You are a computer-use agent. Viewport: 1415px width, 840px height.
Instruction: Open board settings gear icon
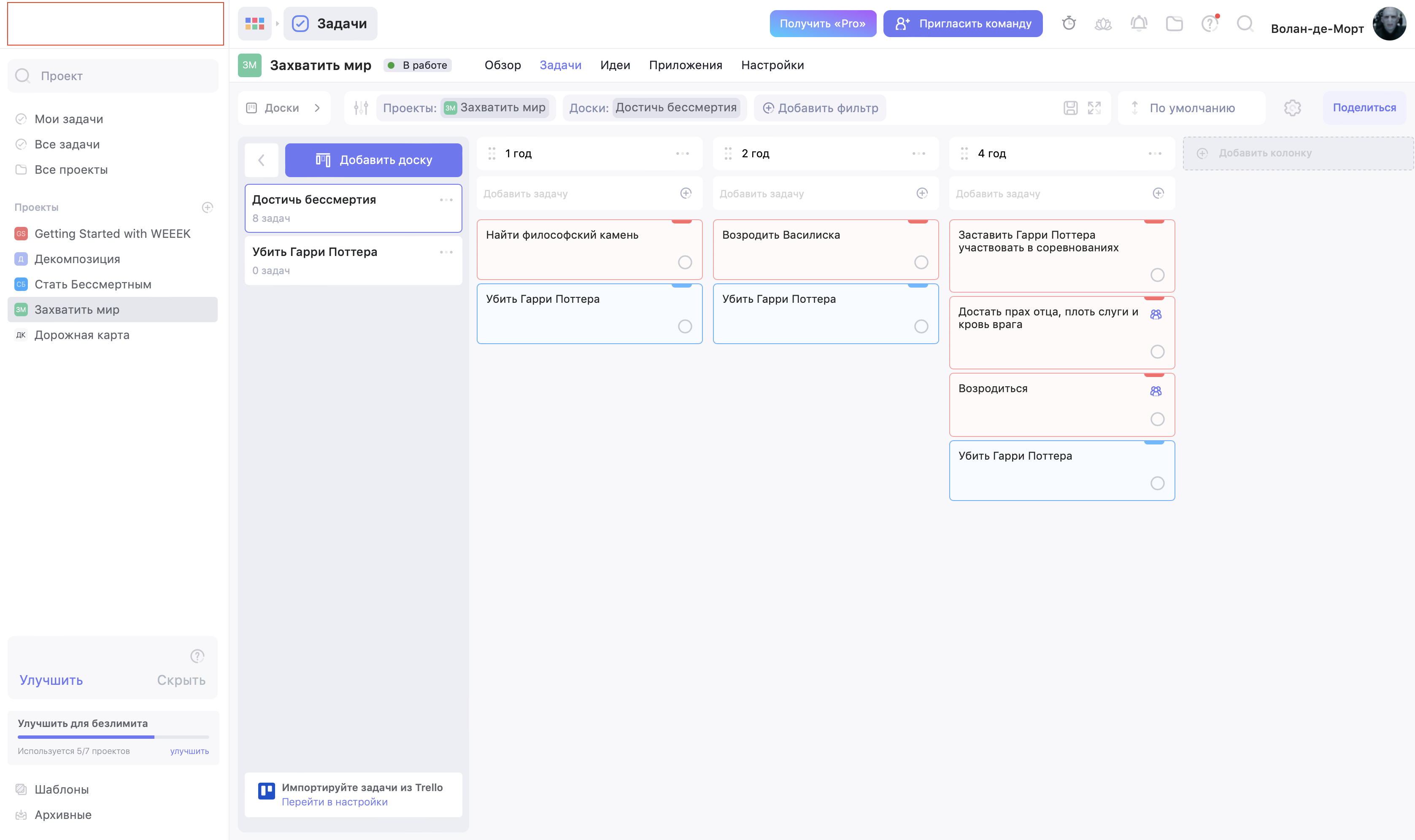tap(1292, 108)
